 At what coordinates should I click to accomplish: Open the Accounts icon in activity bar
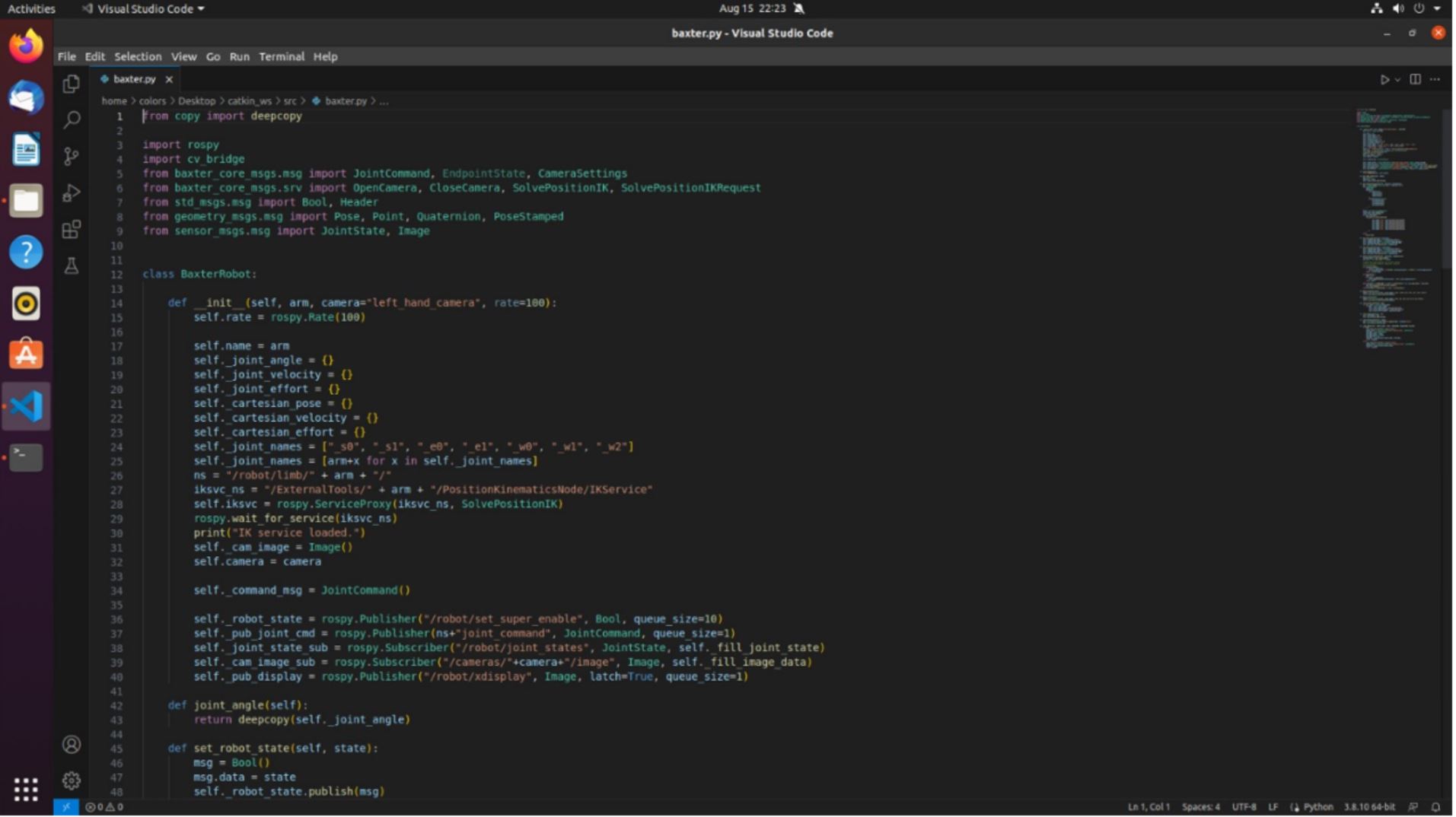tap(72, 745)
